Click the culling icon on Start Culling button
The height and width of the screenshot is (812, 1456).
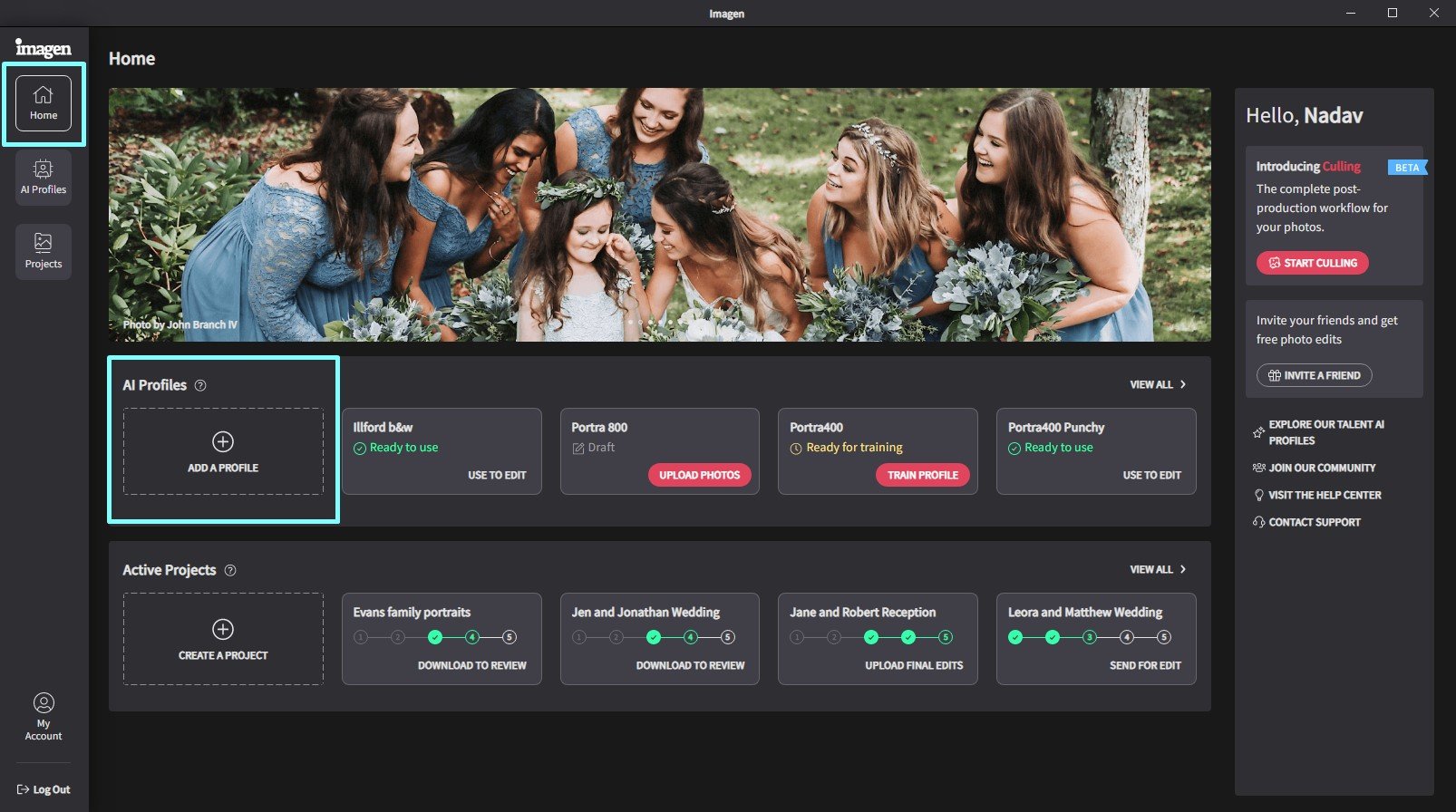coord(1275,263)
